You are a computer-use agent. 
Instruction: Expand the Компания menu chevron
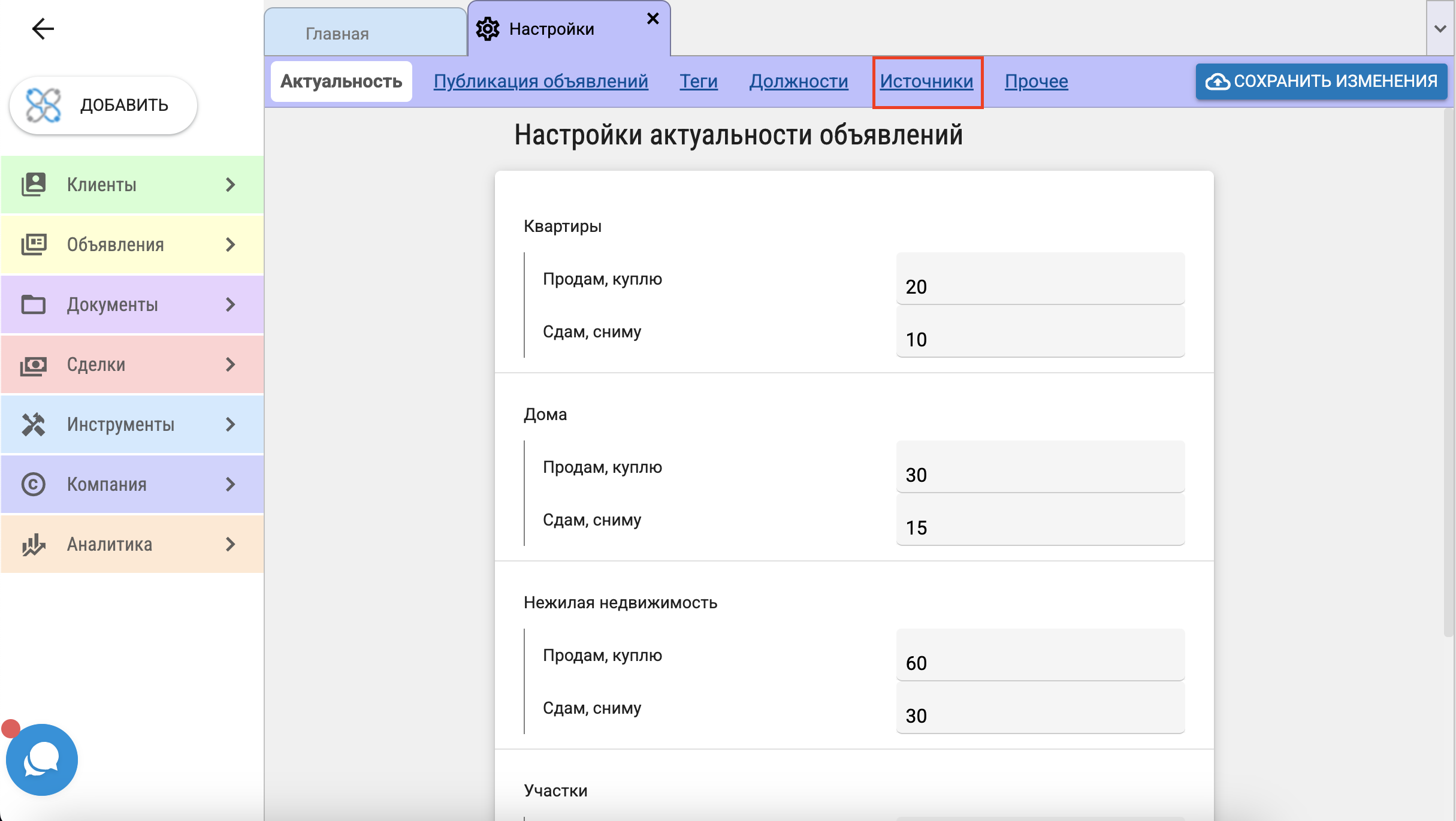point(231,484)
